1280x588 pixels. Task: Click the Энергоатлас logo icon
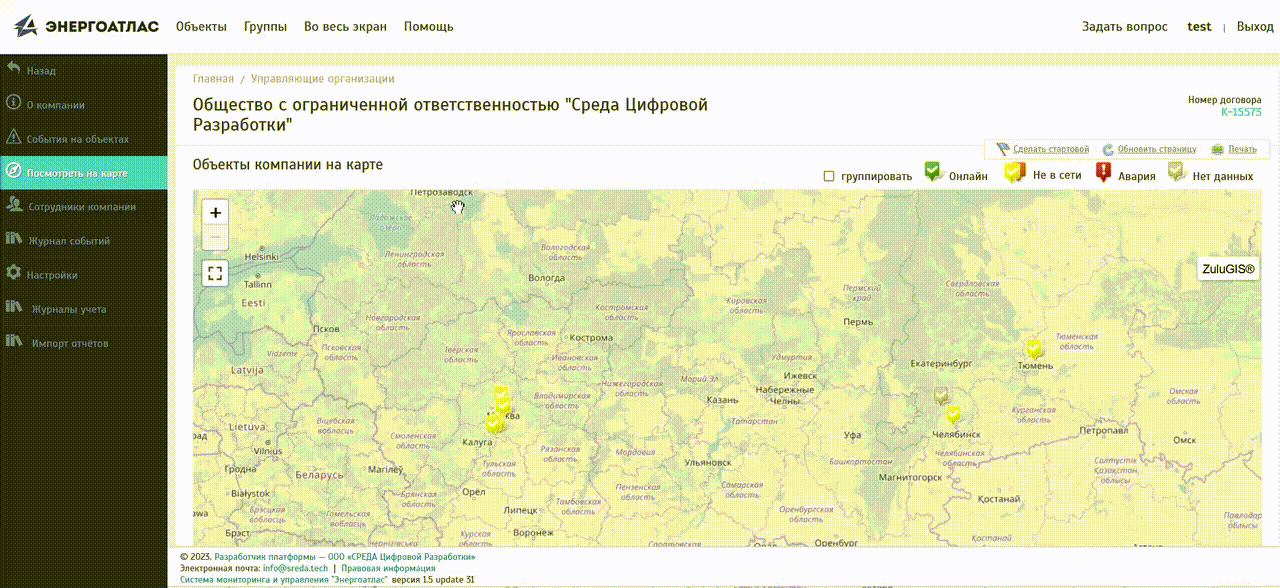tap(26, 26)
